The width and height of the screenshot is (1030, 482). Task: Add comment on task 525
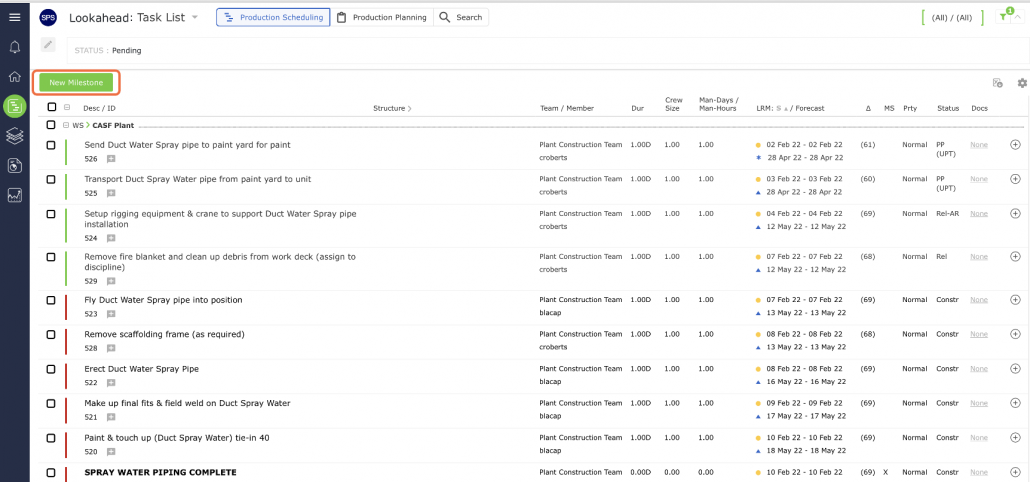coord(111,193)
